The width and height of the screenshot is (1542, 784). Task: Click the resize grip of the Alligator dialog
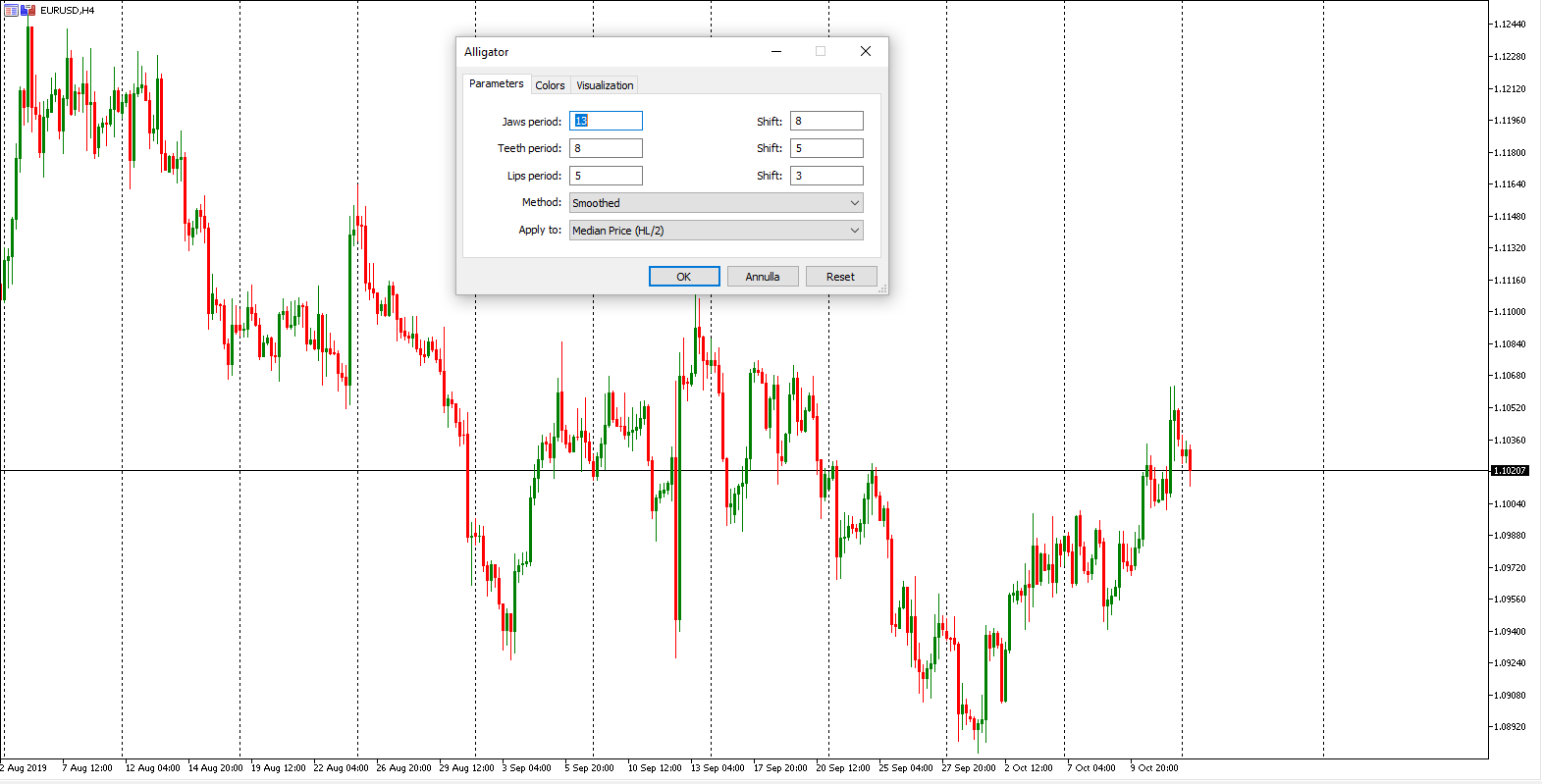(882, 288)
